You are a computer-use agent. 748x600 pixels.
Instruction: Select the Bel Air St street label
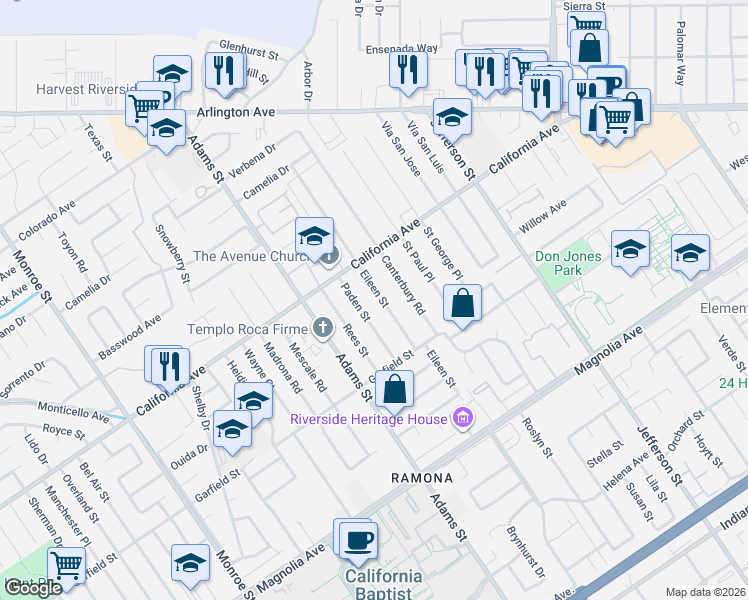94,482
